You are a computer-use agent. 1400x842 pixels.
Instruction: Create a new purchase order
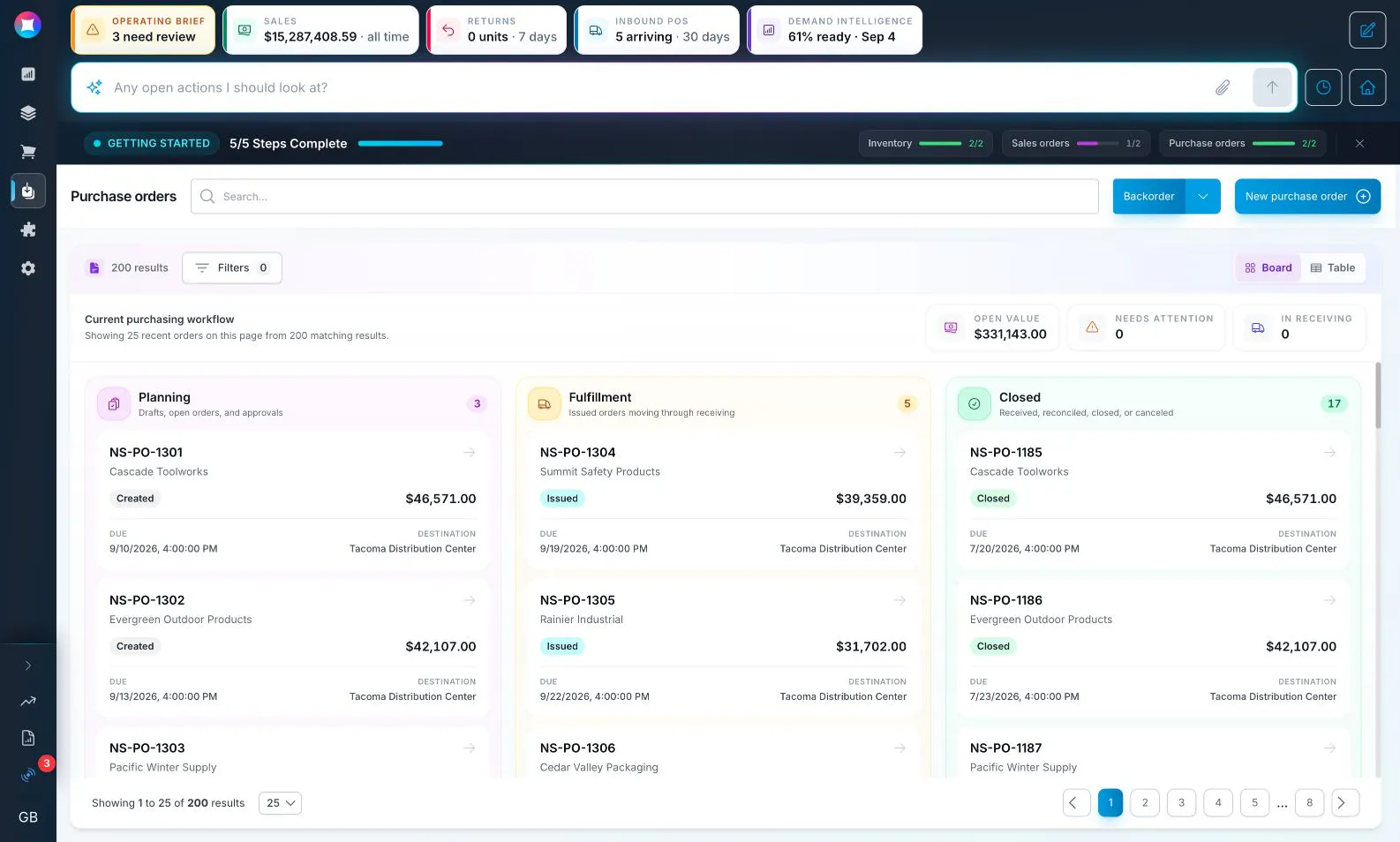(1307, 197)
